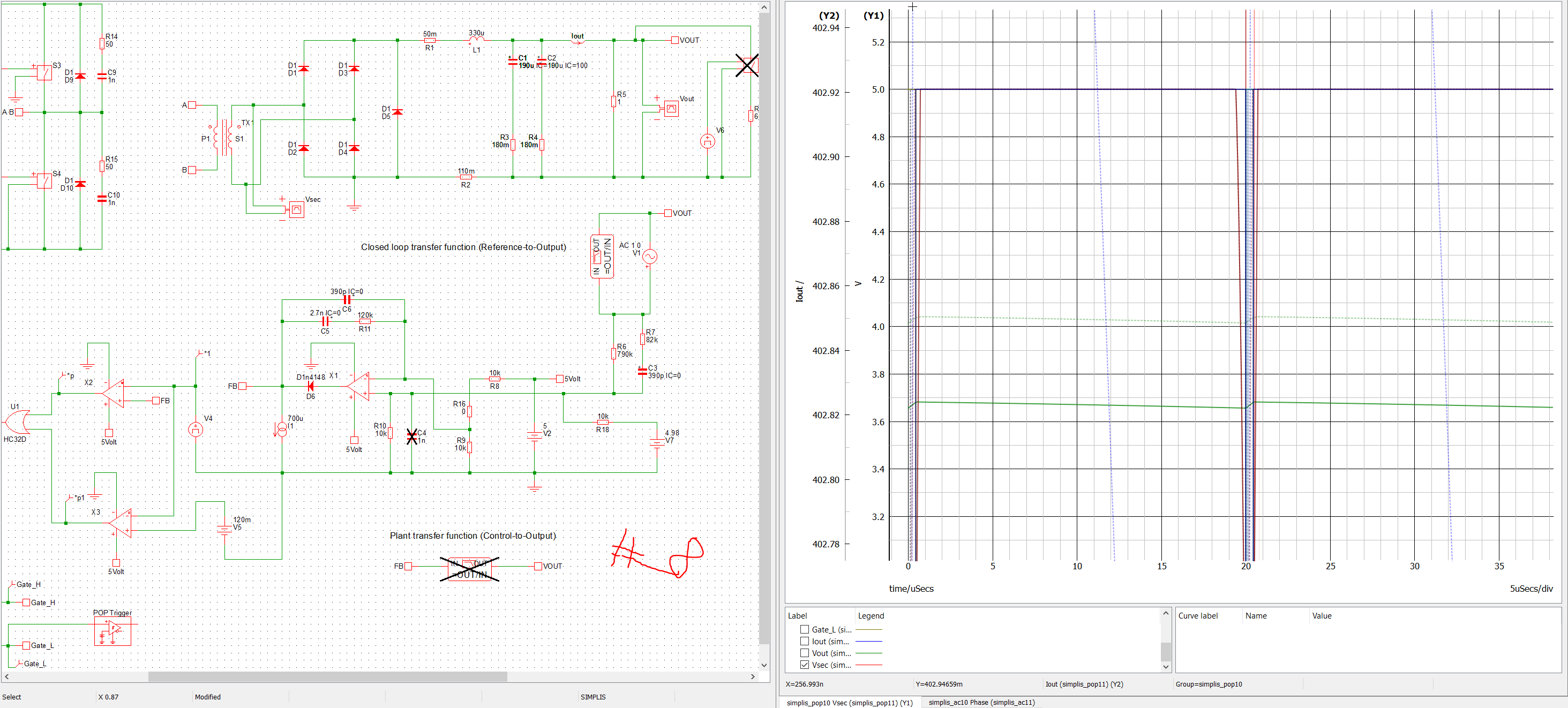
Task: Click the Iout current probe
Action: pos(578,40)
